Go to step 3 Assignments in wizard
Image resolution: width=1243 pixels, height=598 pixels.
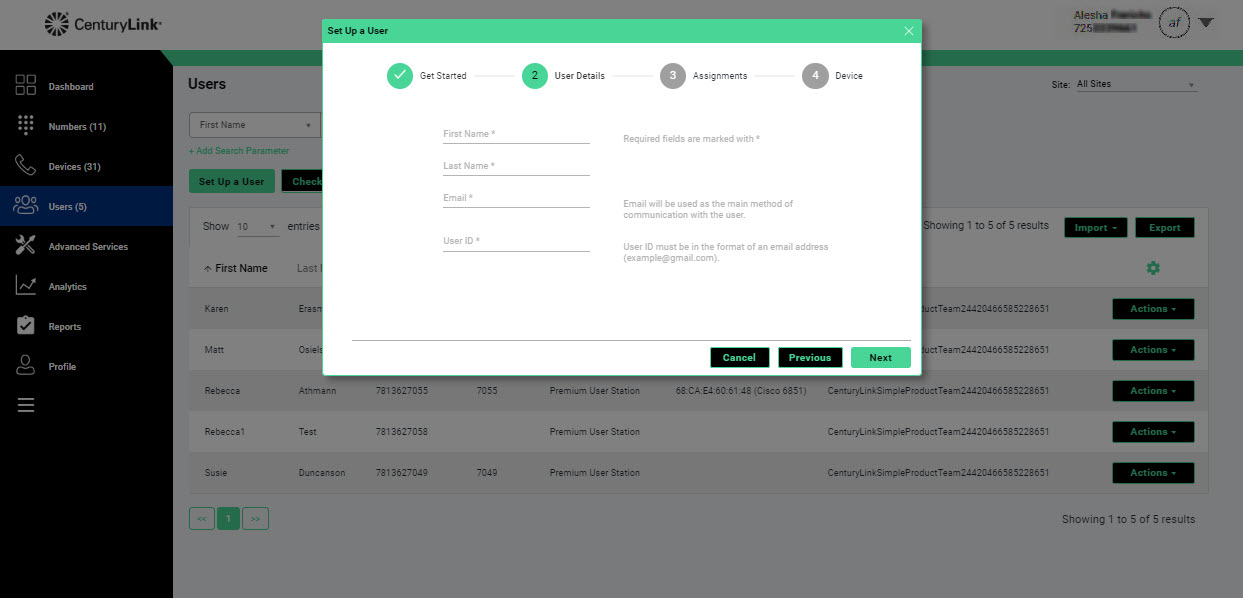click(x=673, y=76)
